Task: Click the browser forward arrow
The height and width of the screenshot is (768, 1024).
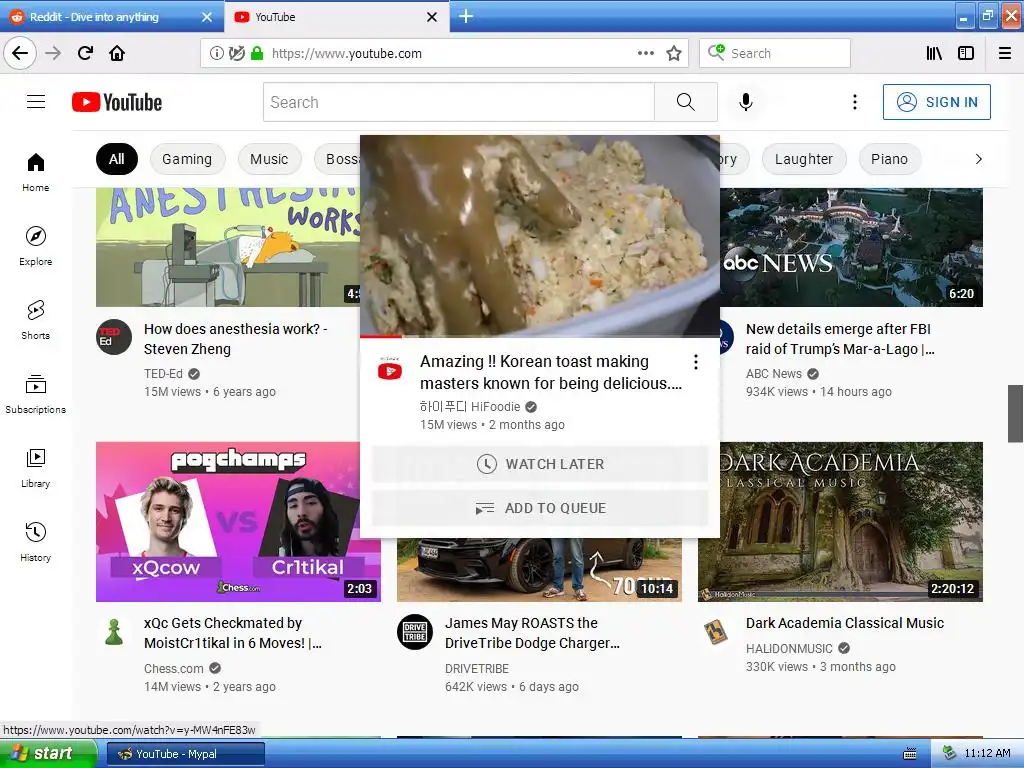Action: [x=53, y=53]
